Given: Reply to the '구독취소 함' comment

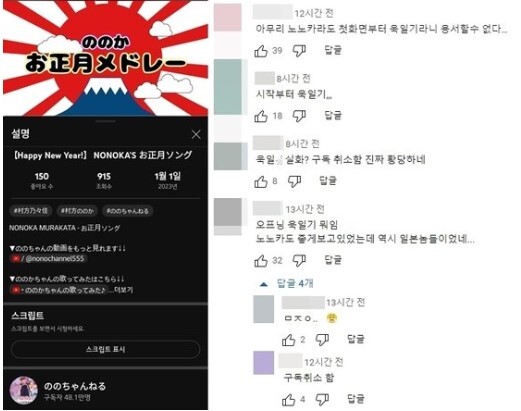Looking at the screenshot, I should click(356, 399).
